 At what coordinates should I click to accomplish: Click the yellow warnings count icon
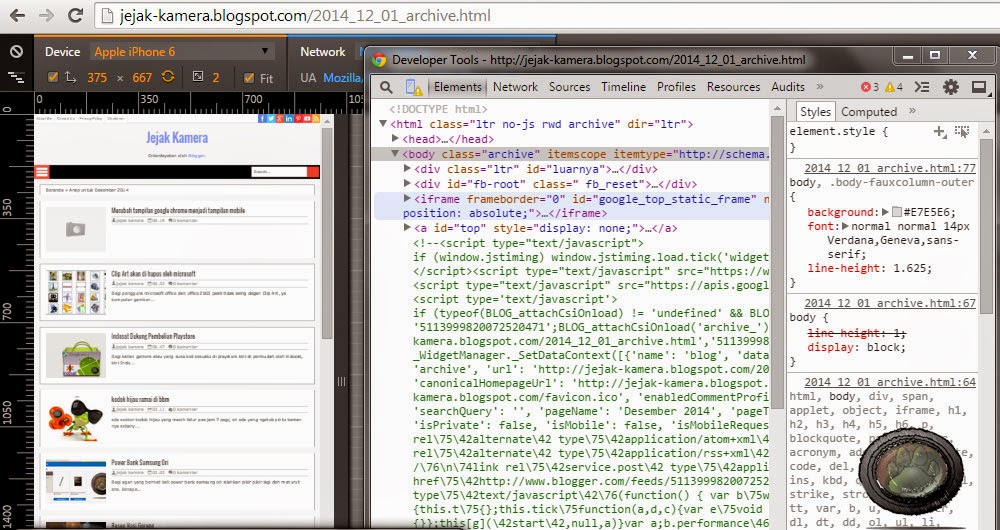pos(890,87)
